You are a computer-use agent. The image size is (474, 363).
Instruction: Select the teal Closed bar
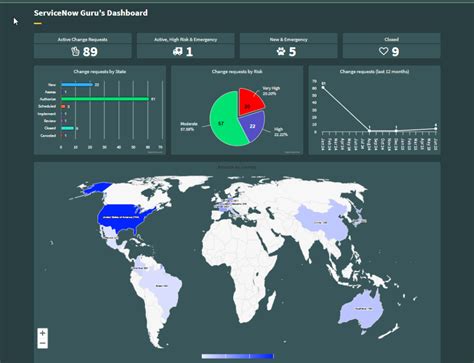[68, 128]
